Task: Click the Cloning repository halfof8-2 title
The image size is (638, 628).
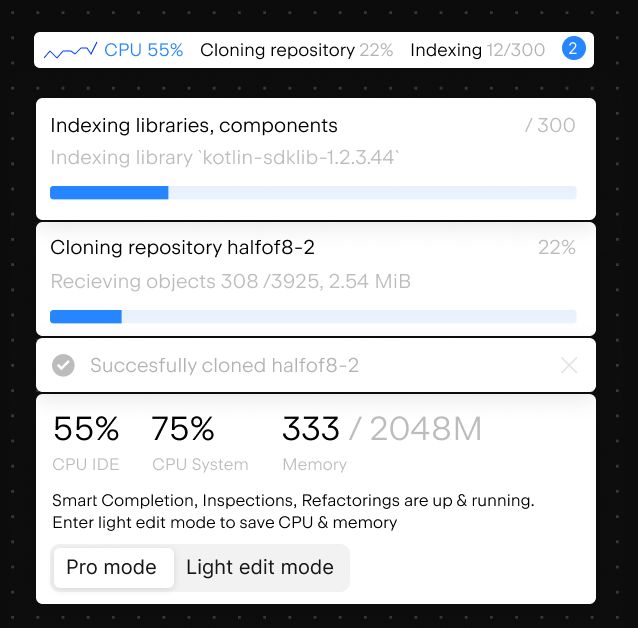Action: click(182, 247)
